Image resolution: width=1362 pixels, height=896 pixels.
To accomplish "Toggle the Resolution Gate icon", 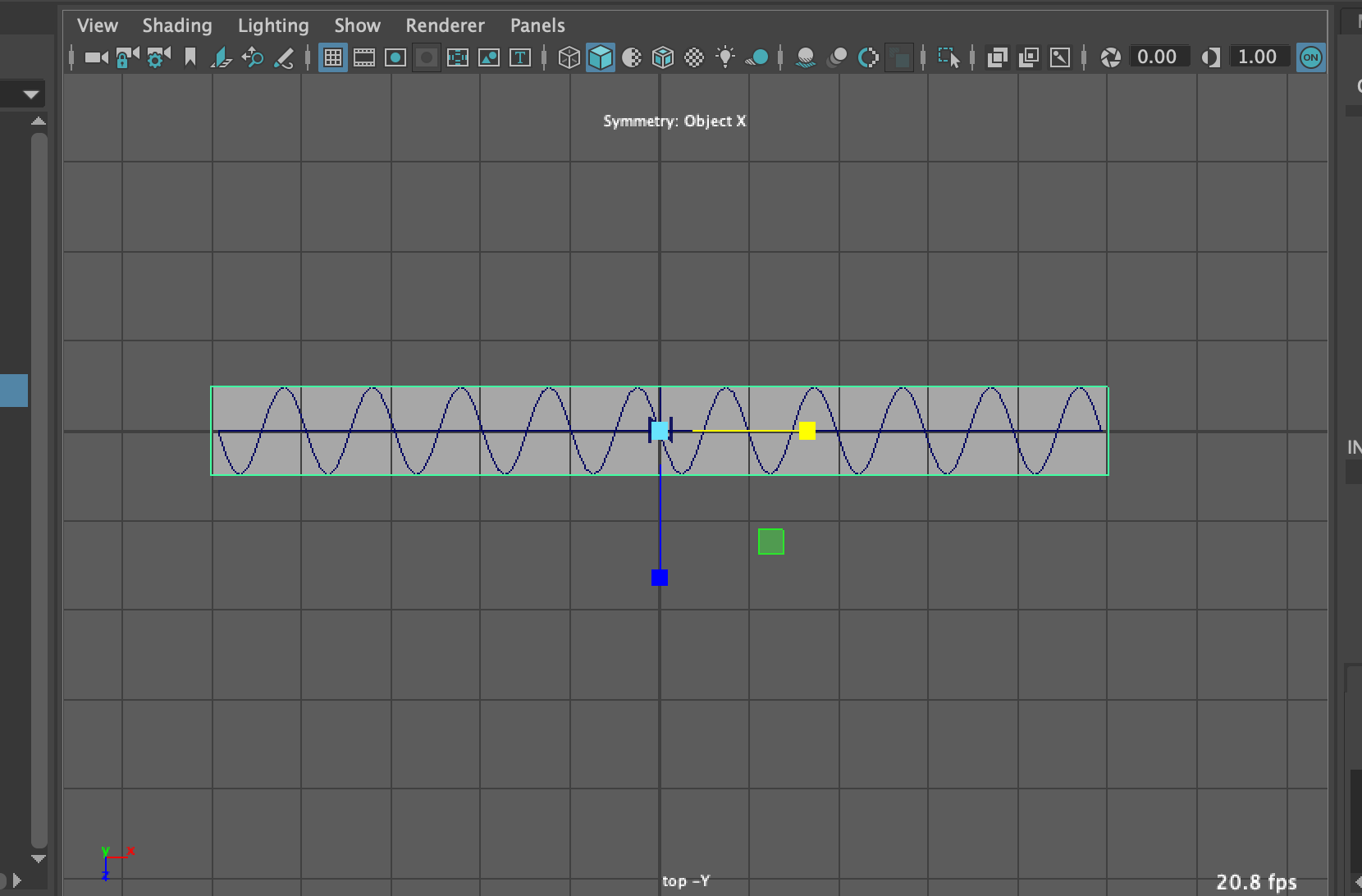I will [395, 57].
